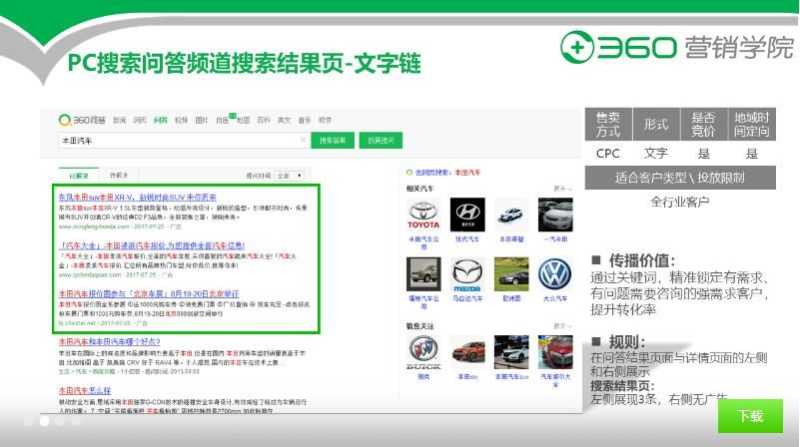This screenshot has width=800, height=447.
Task: Open the 「汽车大全」 ad result link
Action: pos(152,245)
